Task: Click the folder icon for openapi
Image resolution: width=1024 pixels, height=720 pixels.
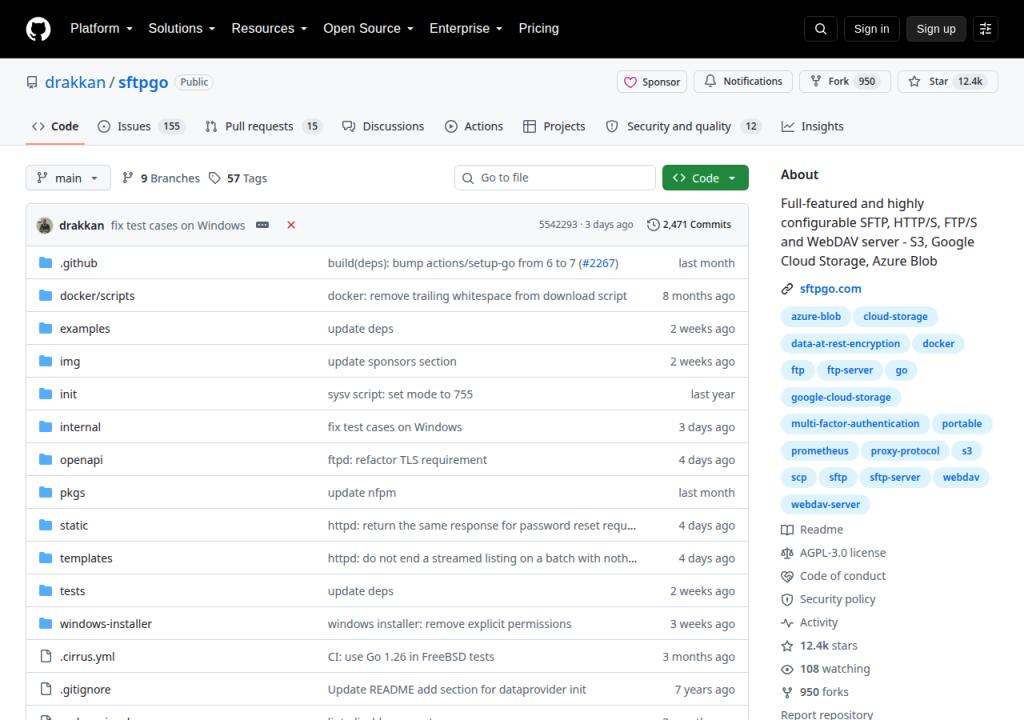Action: point(46,459)
